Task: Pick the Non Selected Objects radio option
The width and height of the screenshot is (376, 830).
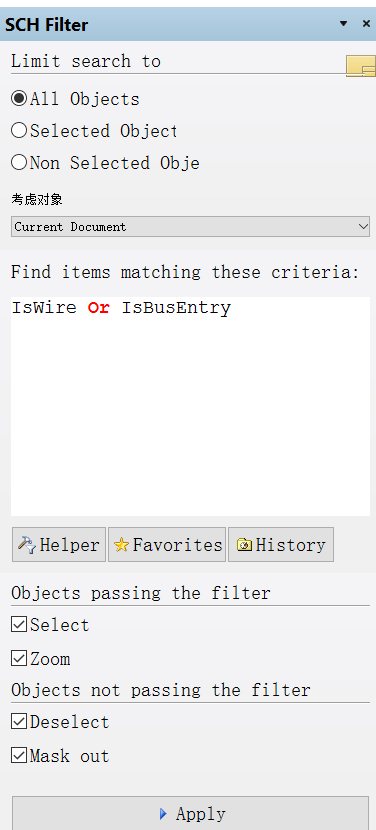Action: click(x=19, y=163)
